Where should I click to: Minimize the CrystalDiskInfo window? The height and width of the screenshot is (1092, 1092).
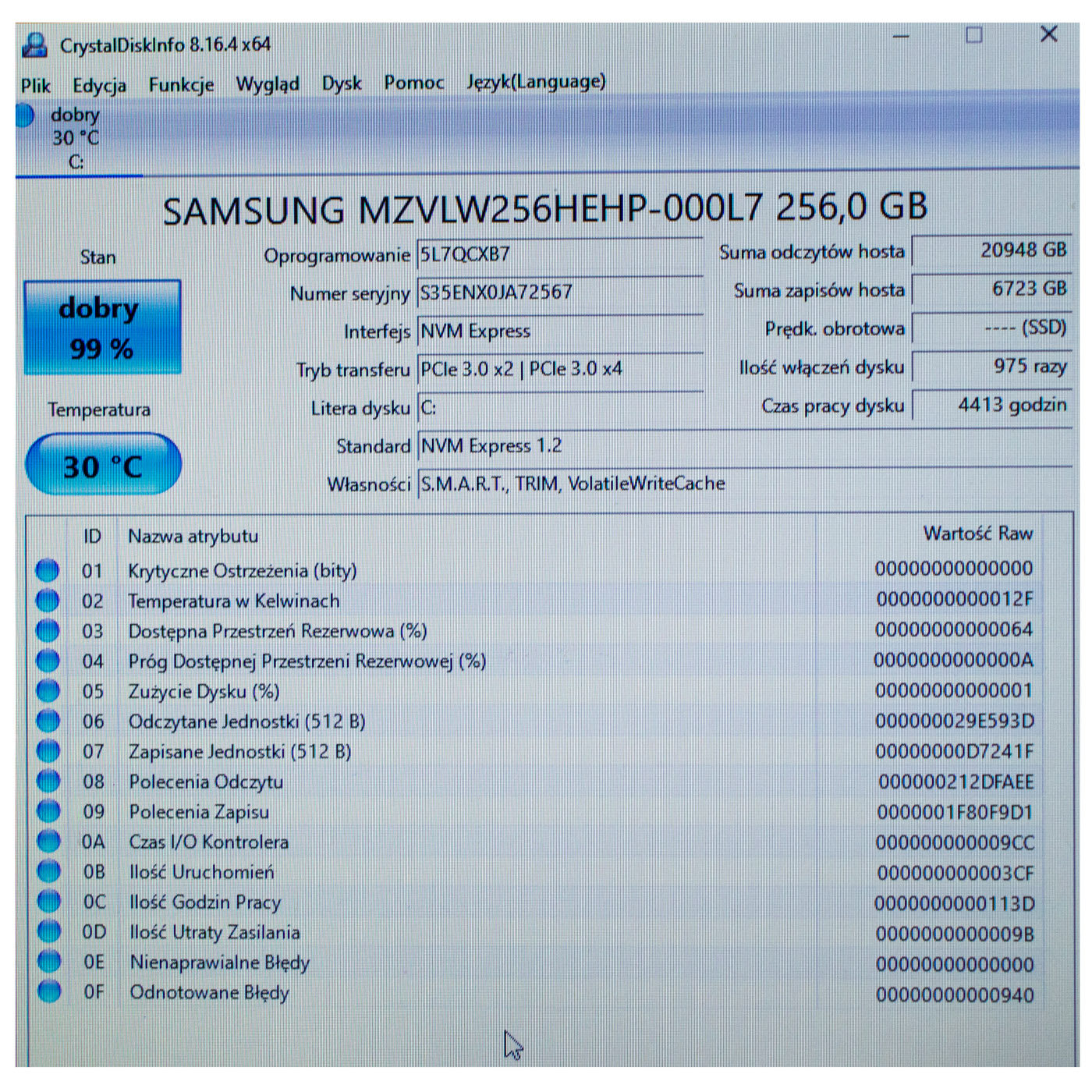(902, 36)
